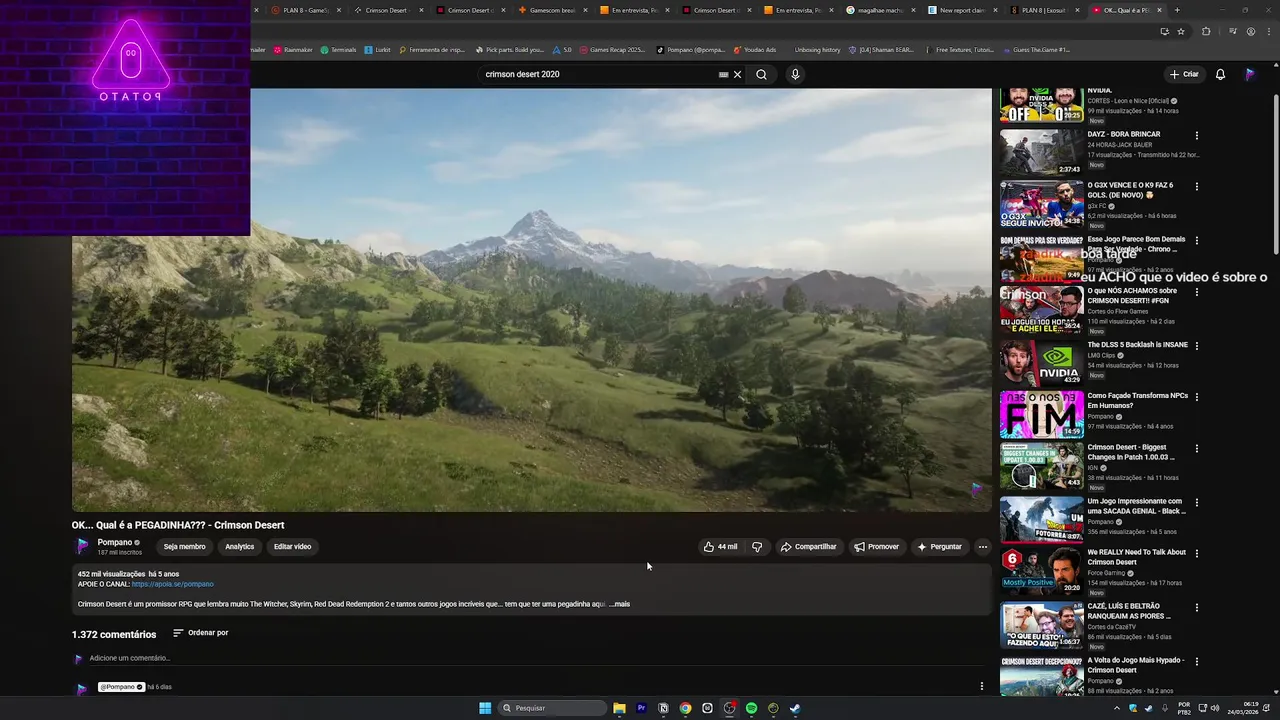
Task: Open Chrome profile icon in toolbar
Action: coord(1251,31)
